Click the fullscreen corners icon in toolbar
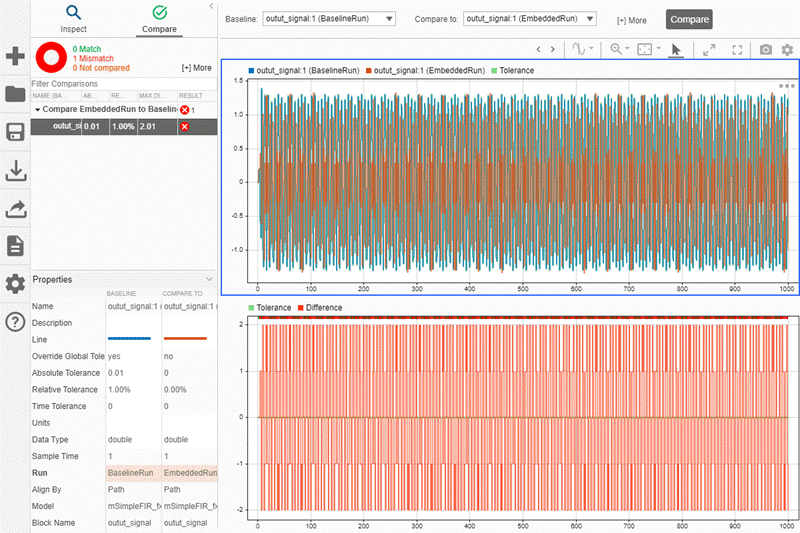Screen dimensions: 800x533 (x=737, y=49)
